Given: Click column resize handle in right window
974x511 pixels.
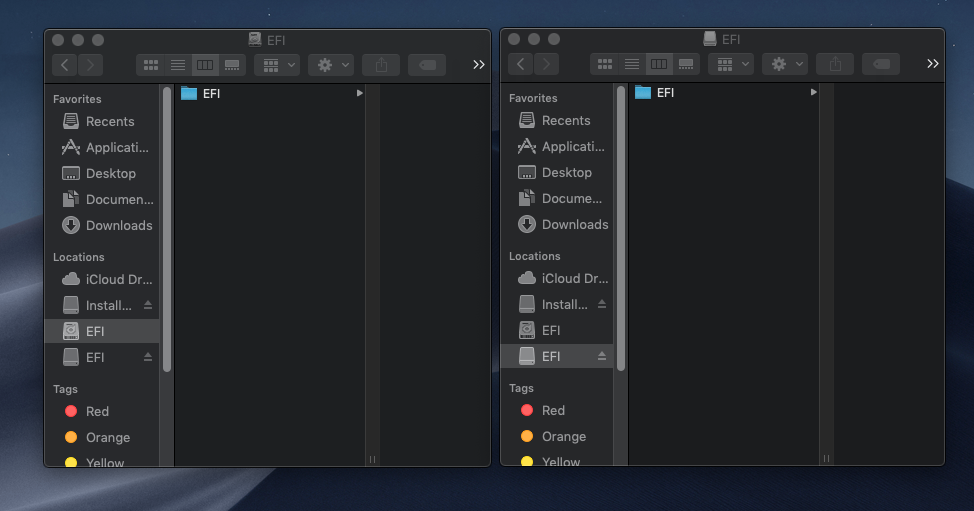Looking at the screenshot, I should (x=827, y=458).
